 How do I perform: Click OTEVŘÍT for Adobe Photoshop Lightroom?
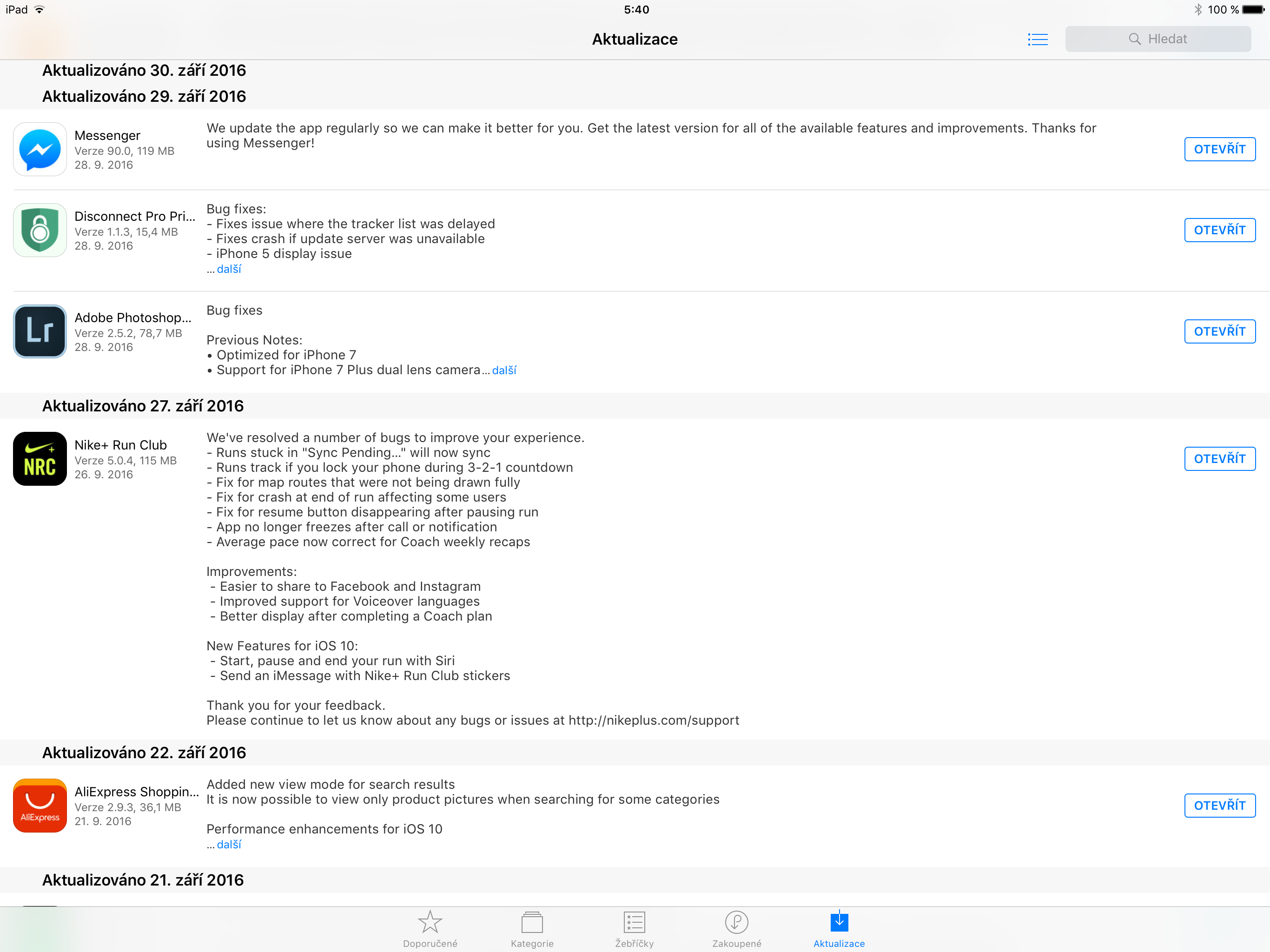(x=1219, y=331)
